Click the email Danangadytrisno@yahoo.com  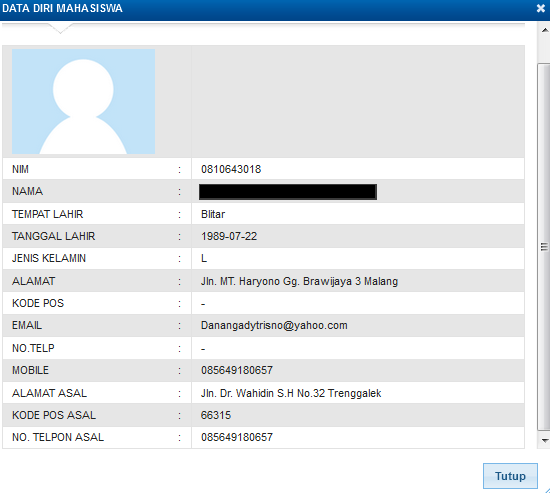click(274, 325)
